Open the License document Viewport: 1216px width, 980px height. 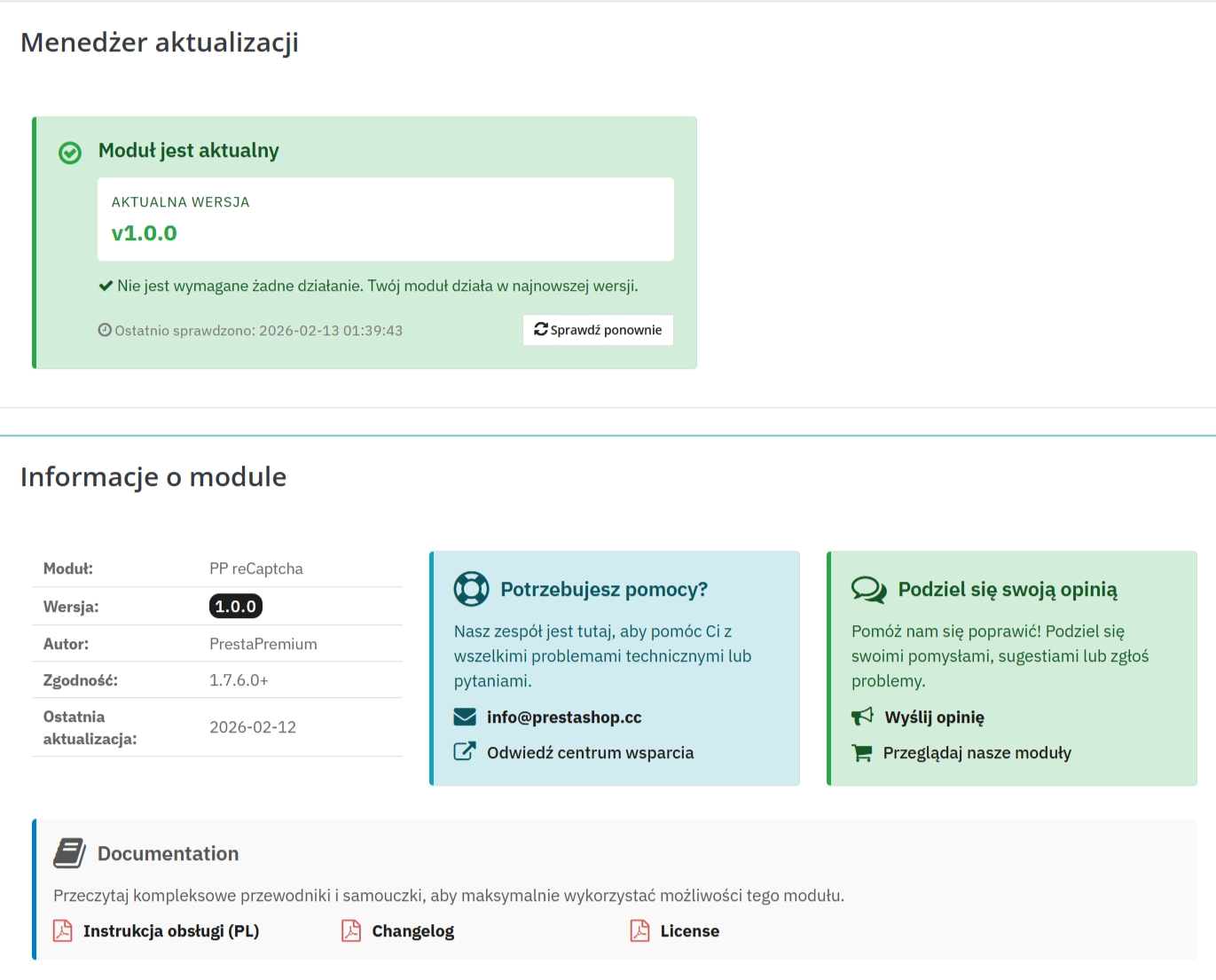pyautogui.click(x=689, y=931)
